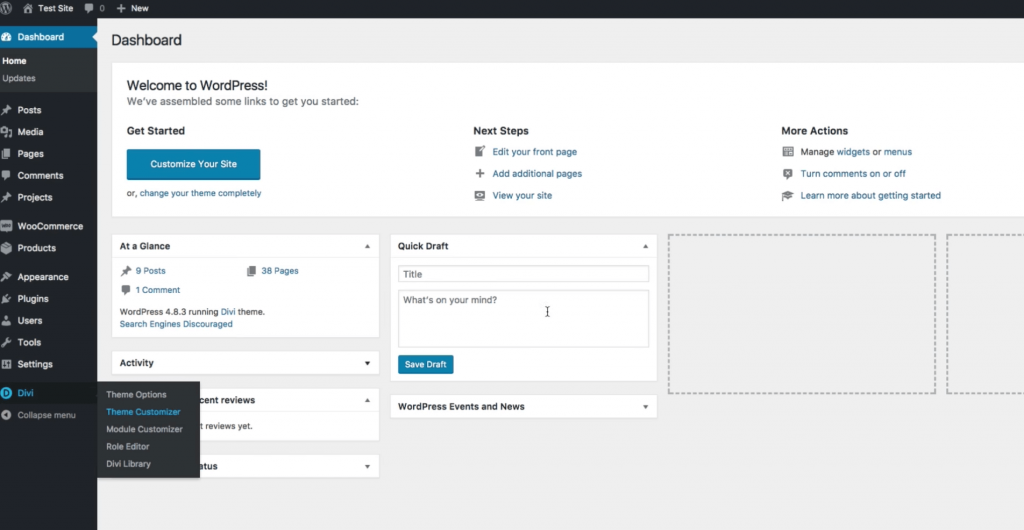Click the What's on your mind text area
Image resolution: width=1024 pixels, height=530 pixels.
point(523,319)
